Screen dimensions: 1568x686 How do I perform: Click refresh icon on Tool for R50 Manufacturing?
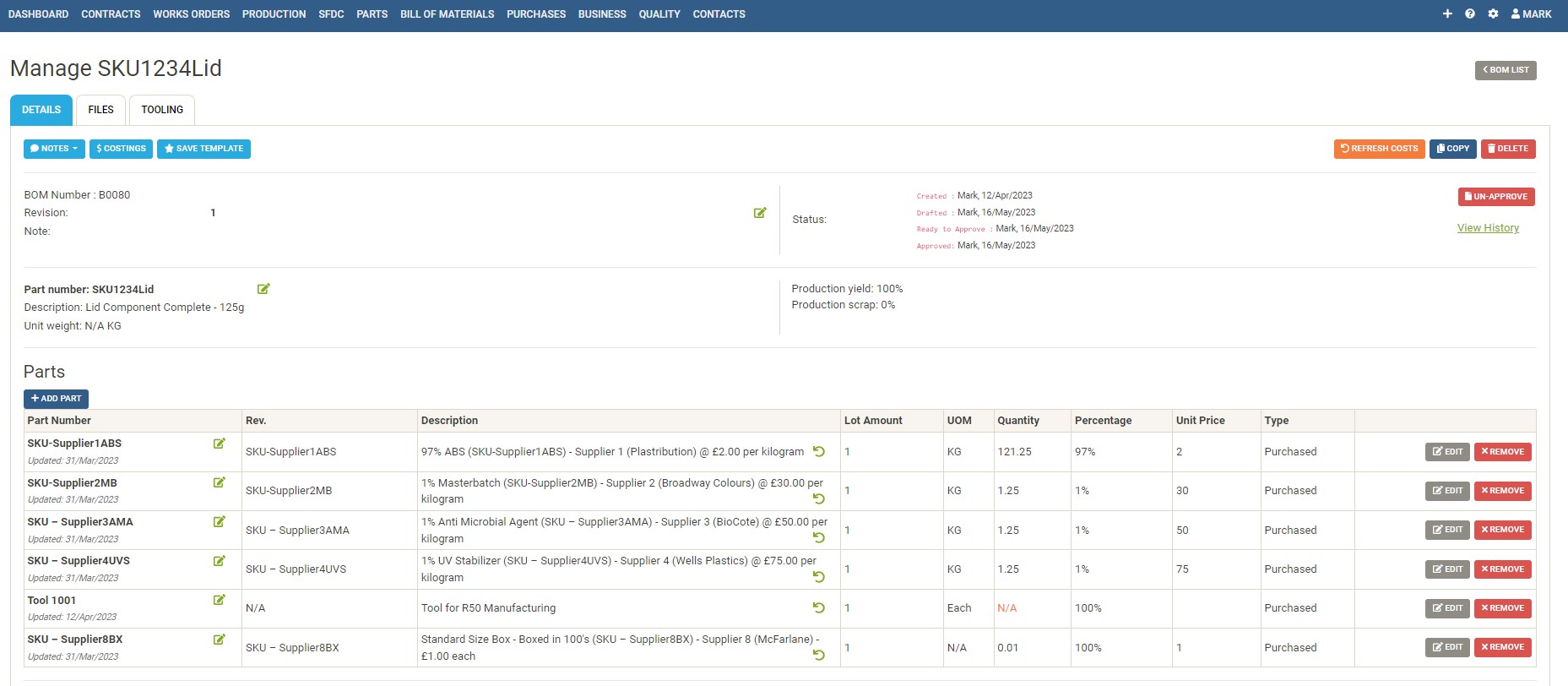[818, 607]
